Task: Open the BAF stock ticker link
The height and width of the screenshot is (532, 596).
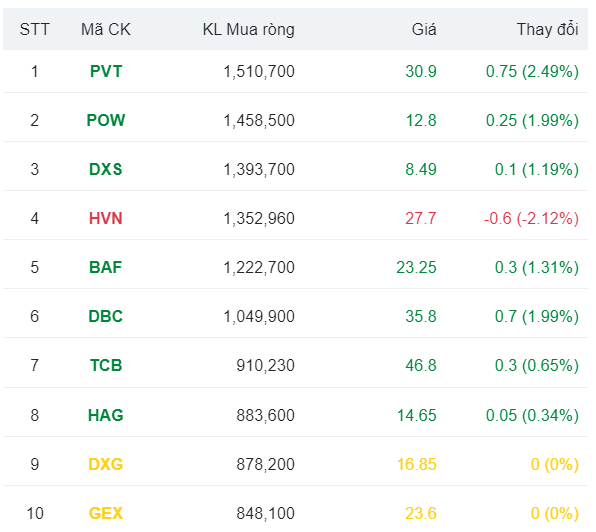Action: [106, 268]
